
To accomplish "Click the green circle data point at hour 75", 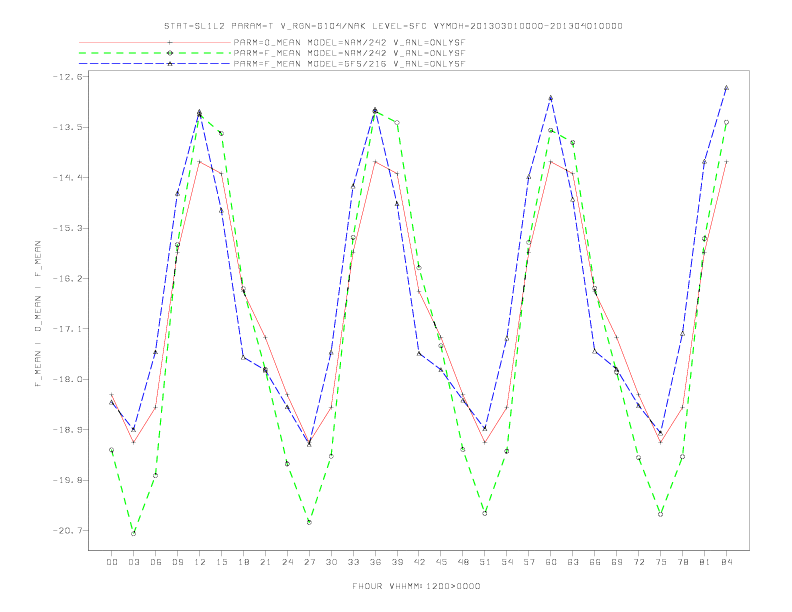I will (661, 514).
